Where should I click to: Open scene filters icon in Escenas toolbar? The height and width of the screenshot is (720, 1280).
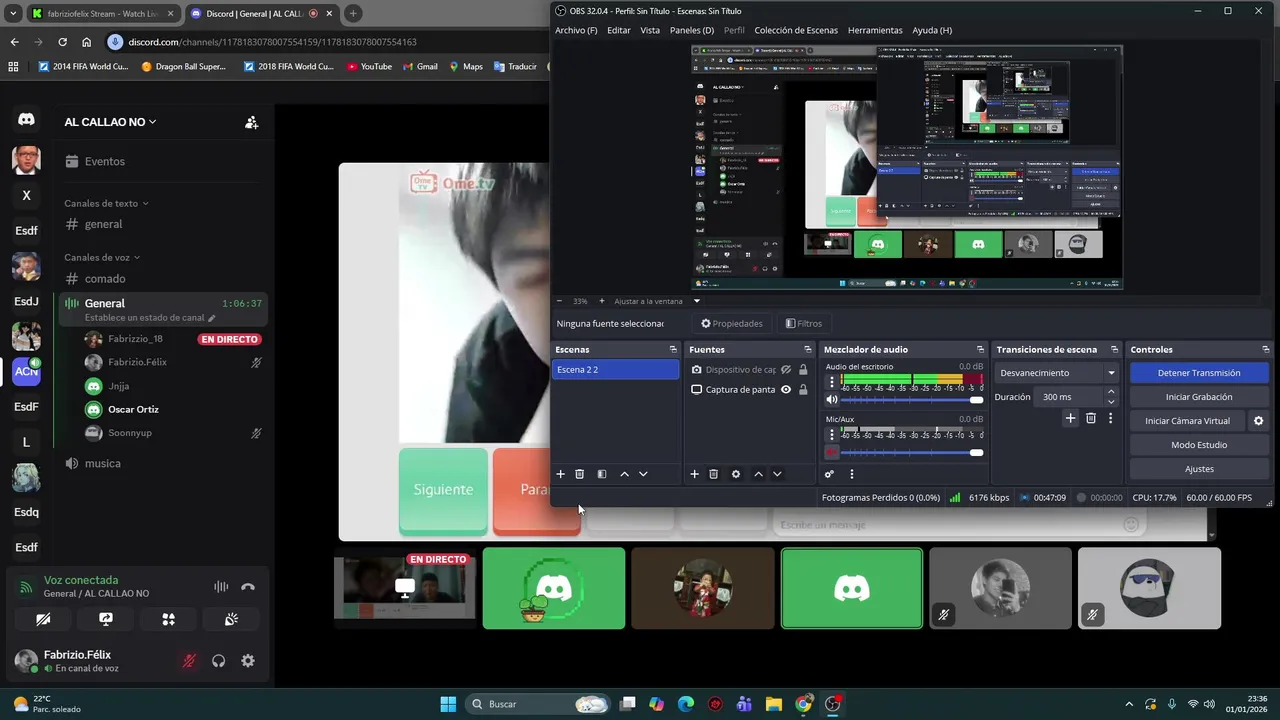click(x=602, y=474)
